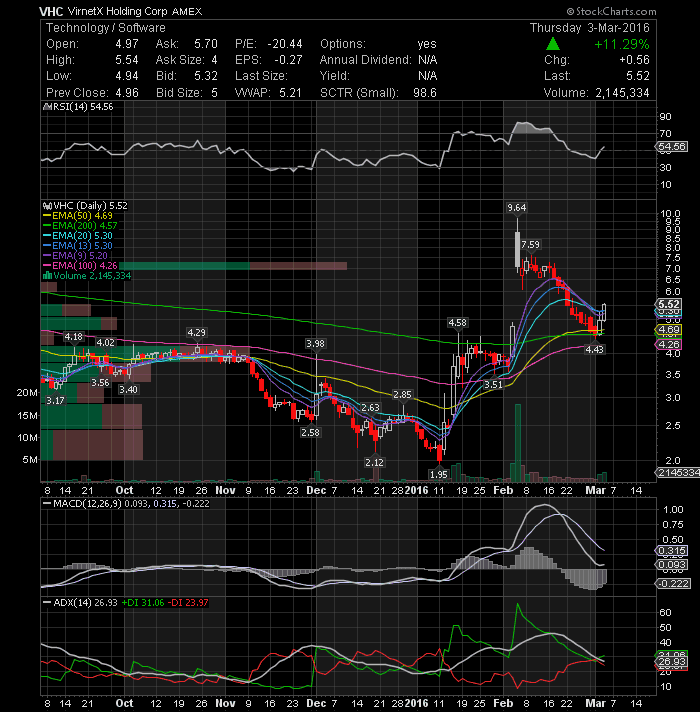Click the Bid price 5.32
700x712 pixels.
206,76
